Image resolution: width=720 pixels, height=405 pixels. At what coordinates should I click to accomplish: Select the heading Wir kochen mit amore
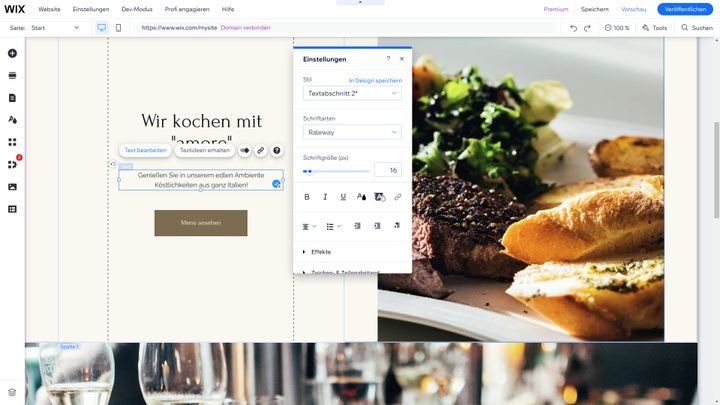click(201, 129)
